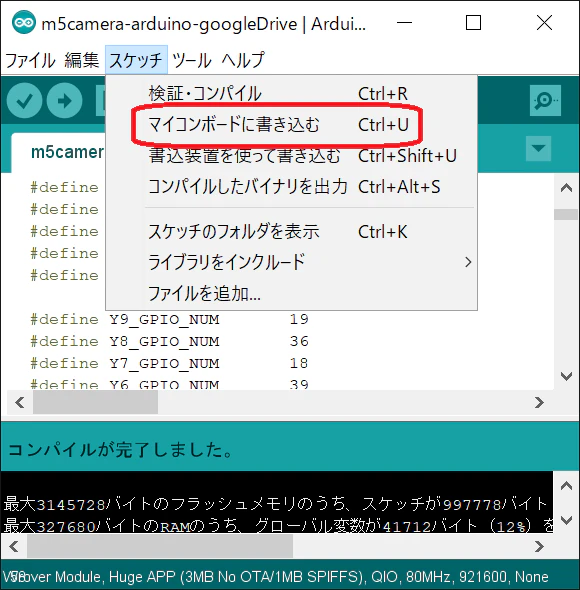
Task: Click the Upload arrow toolbar button
Action: click(x=64, y=101)
